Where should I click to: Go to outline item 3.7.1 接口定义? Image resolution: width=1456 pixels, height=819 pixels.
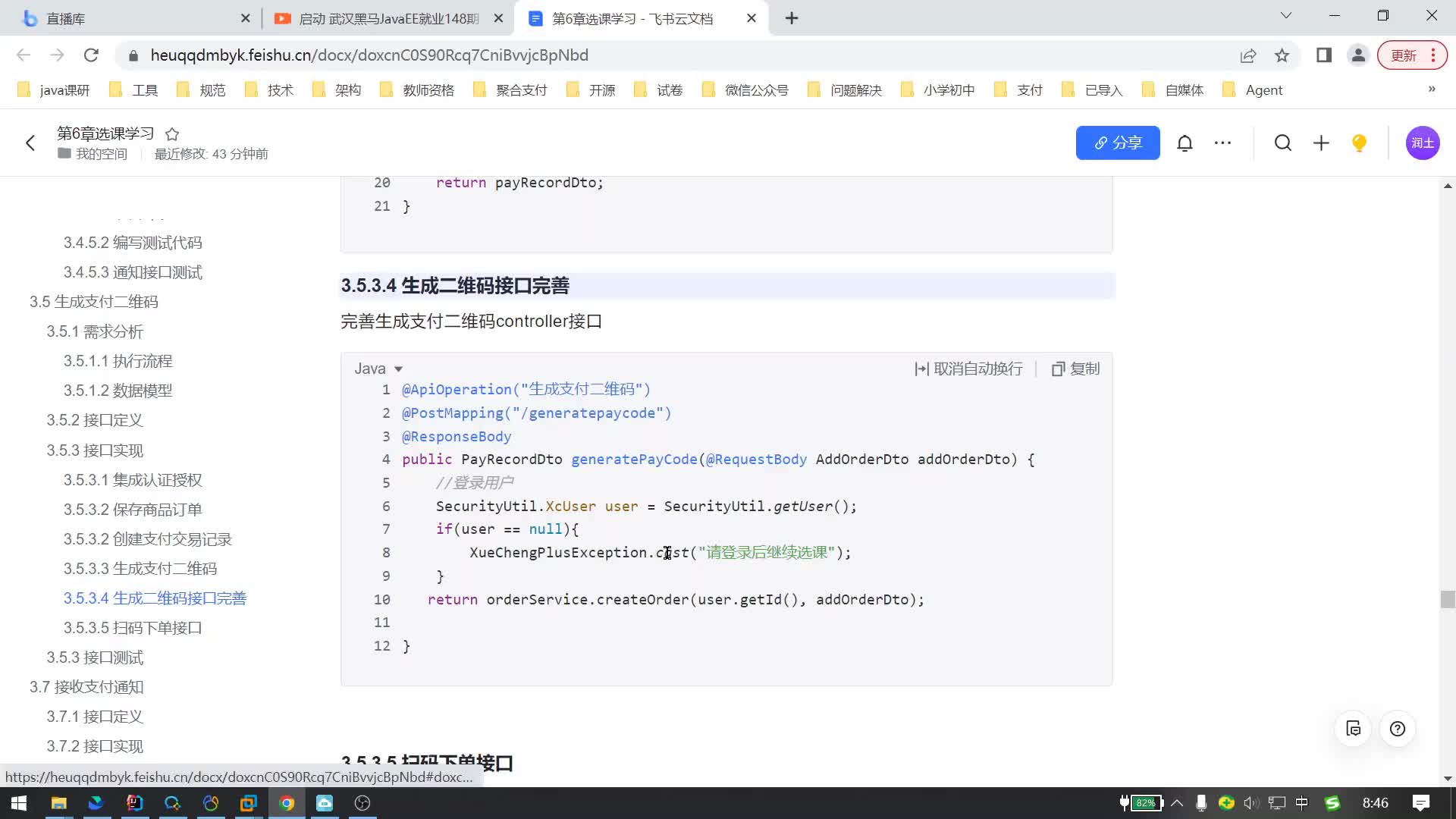point(95,717)
